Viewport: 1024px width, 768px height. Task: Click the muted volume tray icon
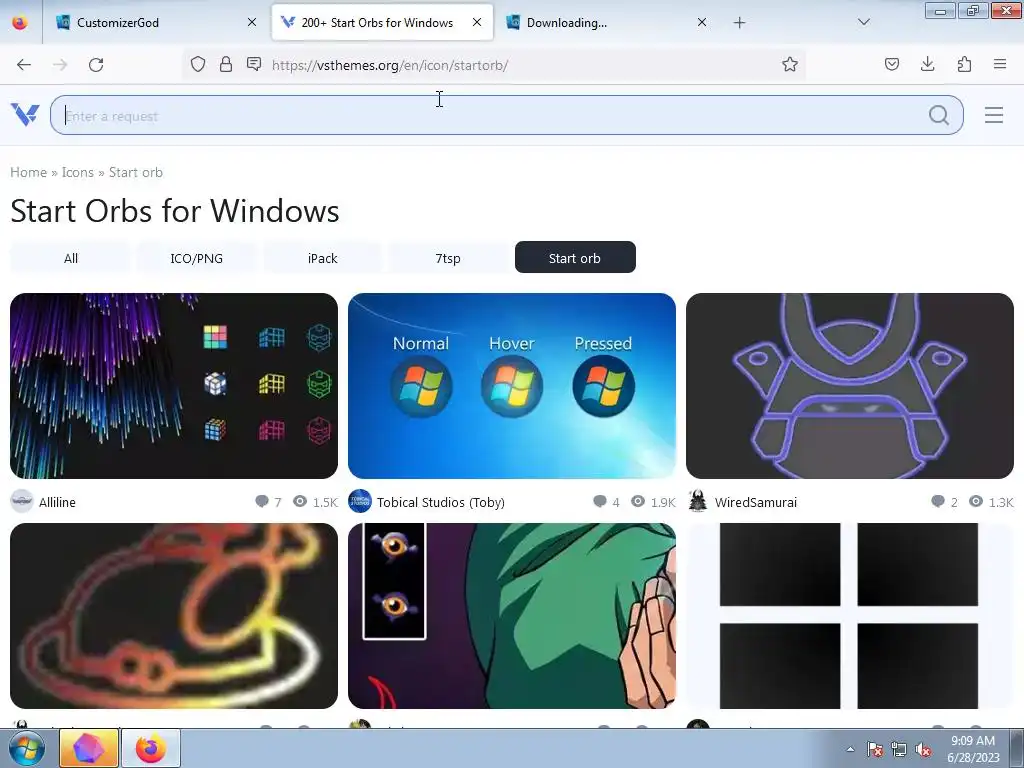923,749
